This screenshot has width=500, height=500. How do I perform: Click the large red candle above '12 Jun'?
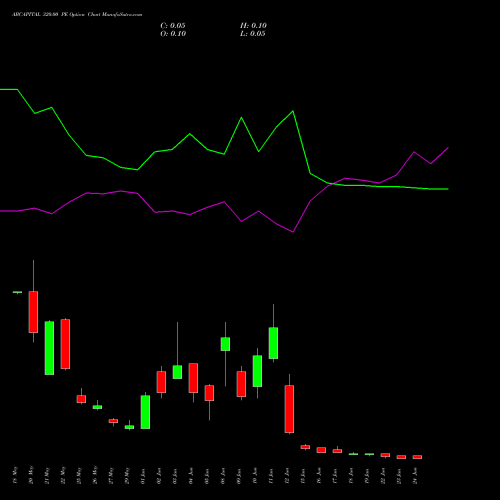289,409
